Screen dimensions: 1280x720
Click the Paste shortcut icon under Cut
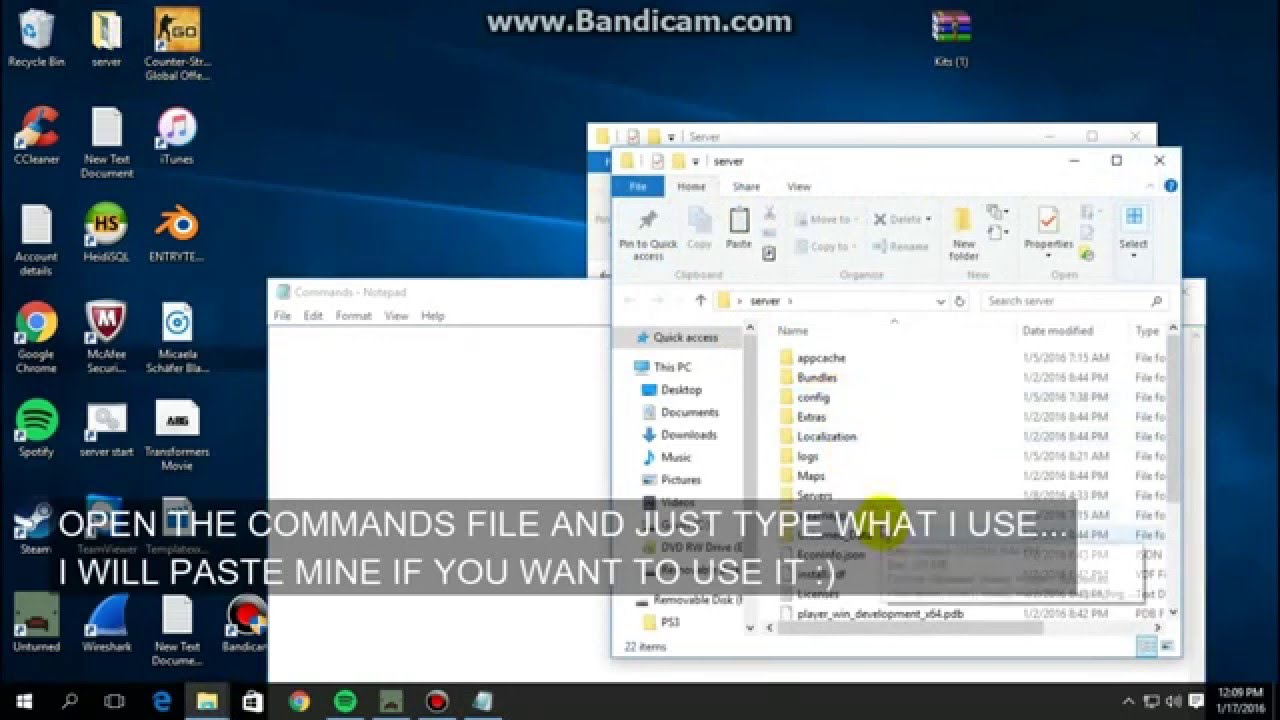[x=769, y=254]
